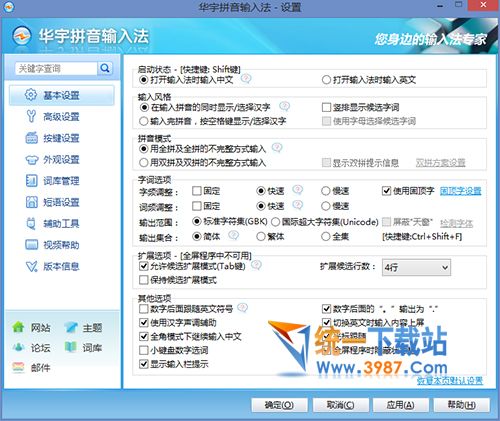Check 保持候选扩展模式 option

coord(144,280)
